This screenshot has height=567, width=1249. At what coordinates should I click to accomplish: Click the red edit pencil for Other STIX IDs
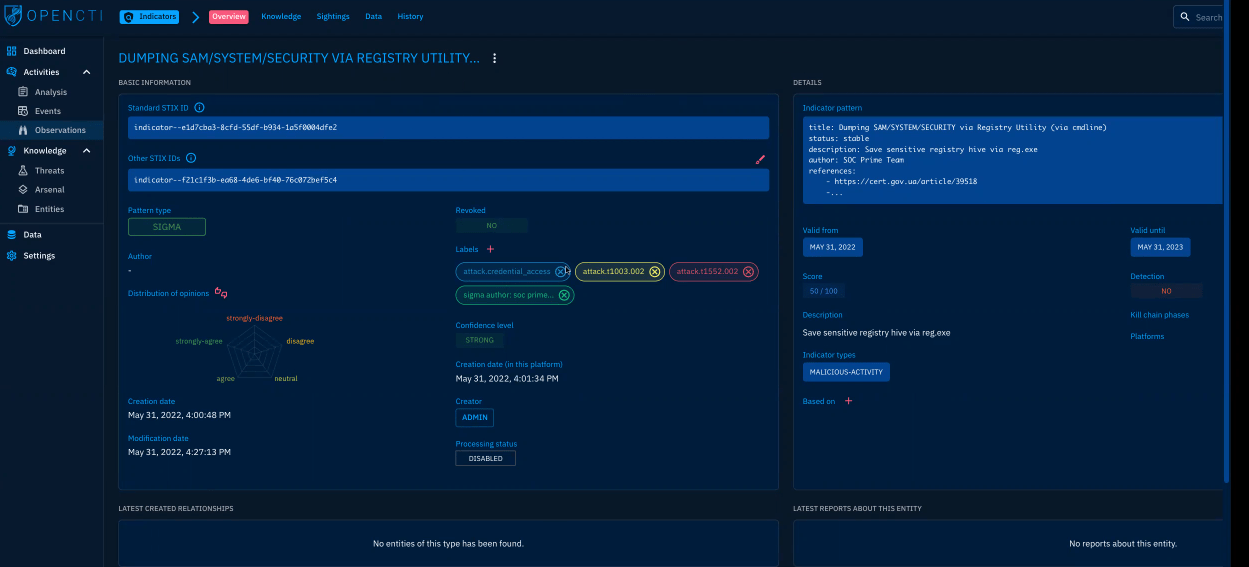click(x=760, y=158)
